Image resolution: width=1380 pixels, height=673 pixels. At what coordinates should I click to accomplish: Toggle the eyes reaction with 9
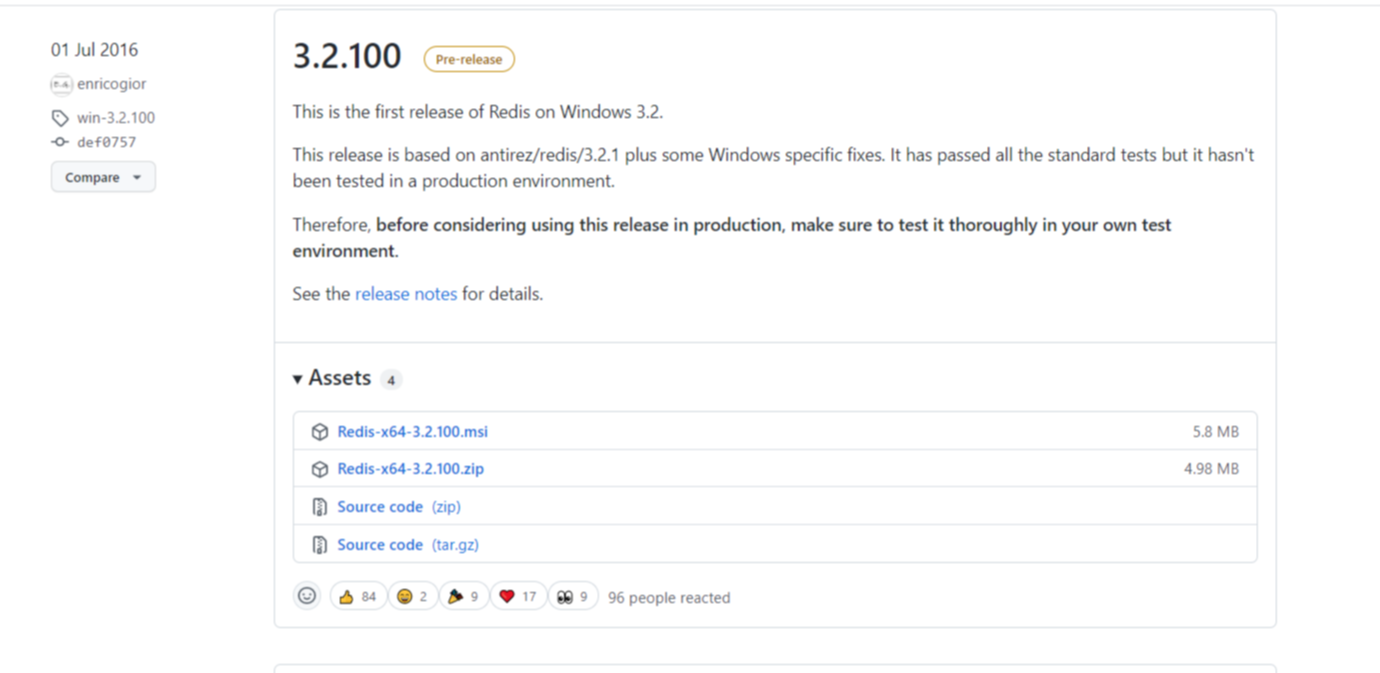coord(573,596)
